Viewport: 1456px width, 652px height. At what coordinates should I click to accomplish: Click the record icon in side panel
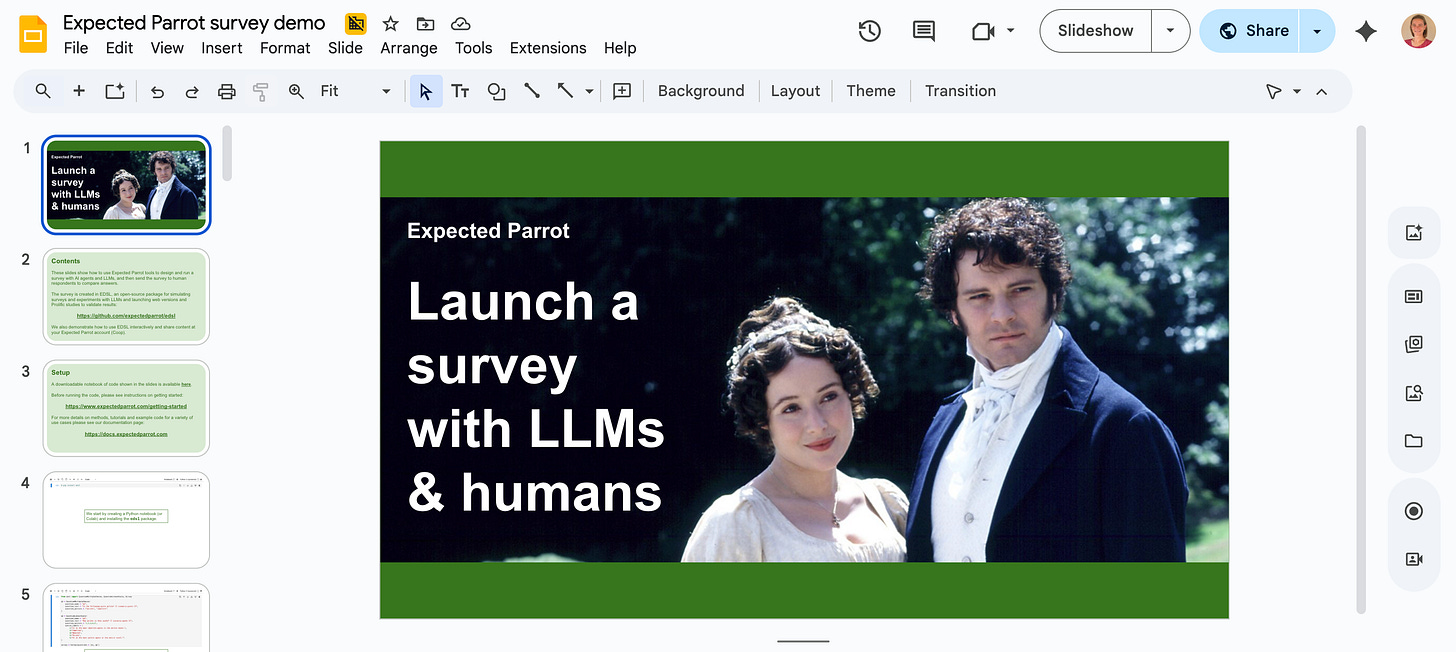1414,511
